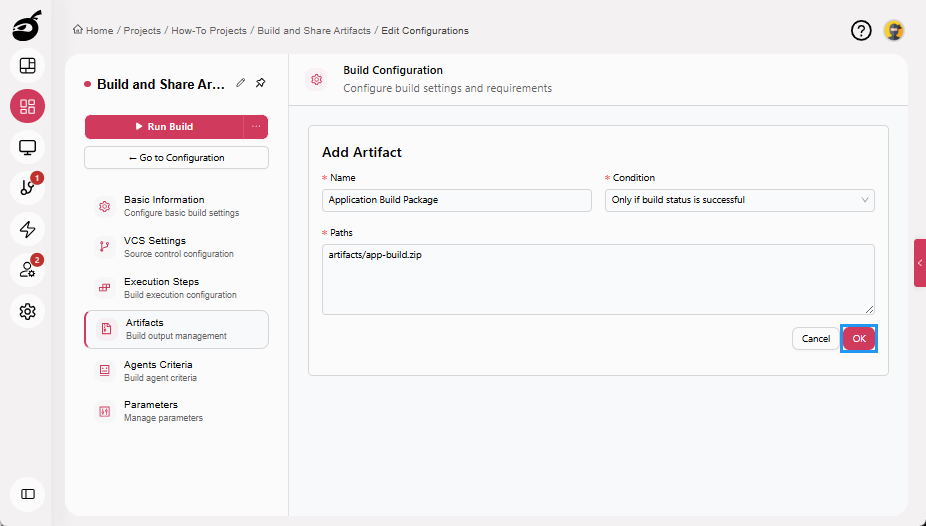Image resolution: width=926 pixels, height=526 pixels.
Task: Open Build and Share Artifacts breadcrumb link
Action: pyautogui.click(x=314, y=31)
